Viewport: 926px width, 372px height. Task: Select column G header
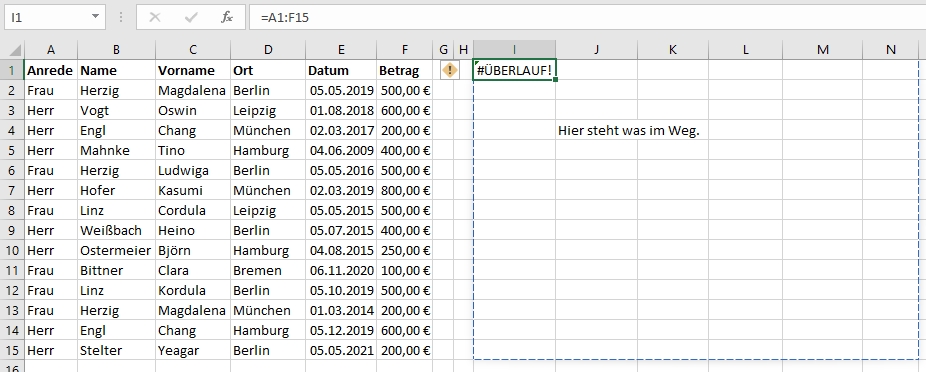[443, 50]
